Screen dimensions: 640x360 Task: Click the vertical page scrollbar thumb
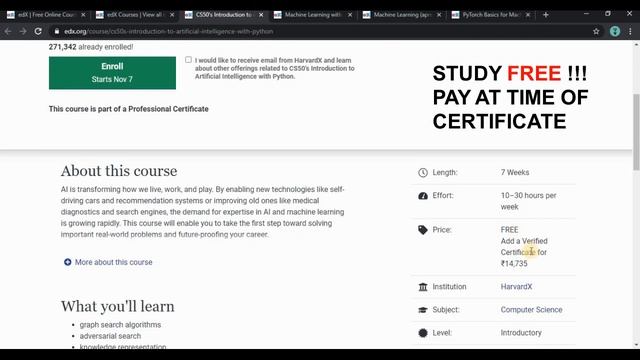click(636, 132)
